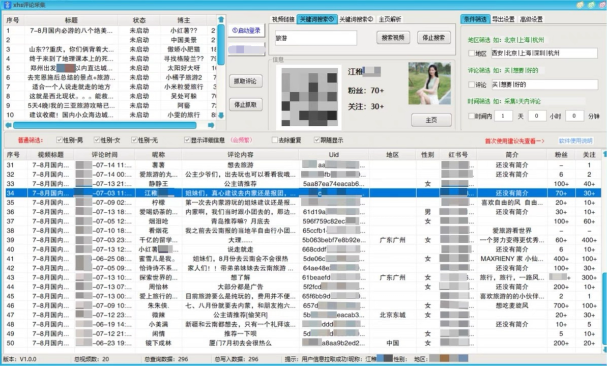Image resolution: width=607 pixels, height=366 pixels.
Task: Open the 导出设置 tab
Action: pyautogui.click(x=503, y=19)
